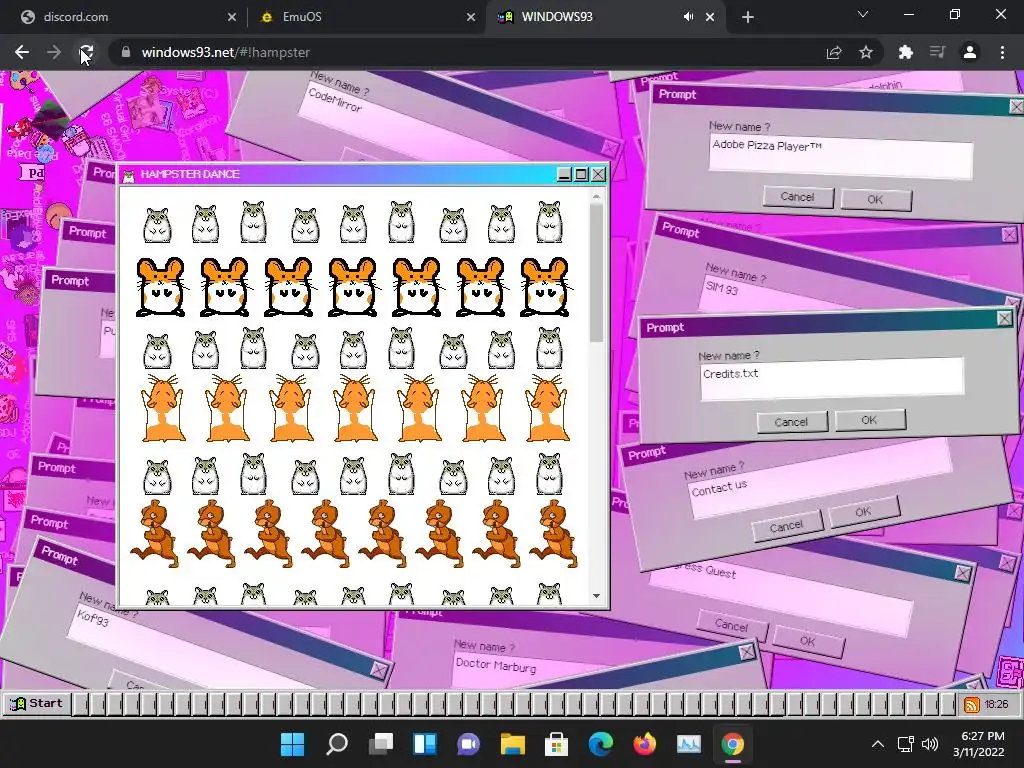Click OK in Adobe Pizza Player prompt
This screenshot has width=1024, height=768.
(x=876, y=199)
